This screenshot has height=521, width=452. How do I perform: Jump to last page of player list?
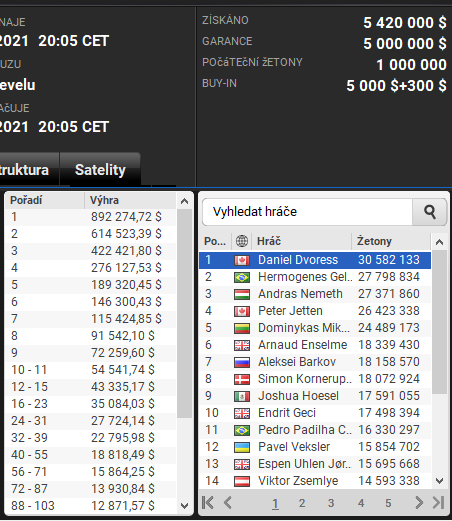[438, 503]
